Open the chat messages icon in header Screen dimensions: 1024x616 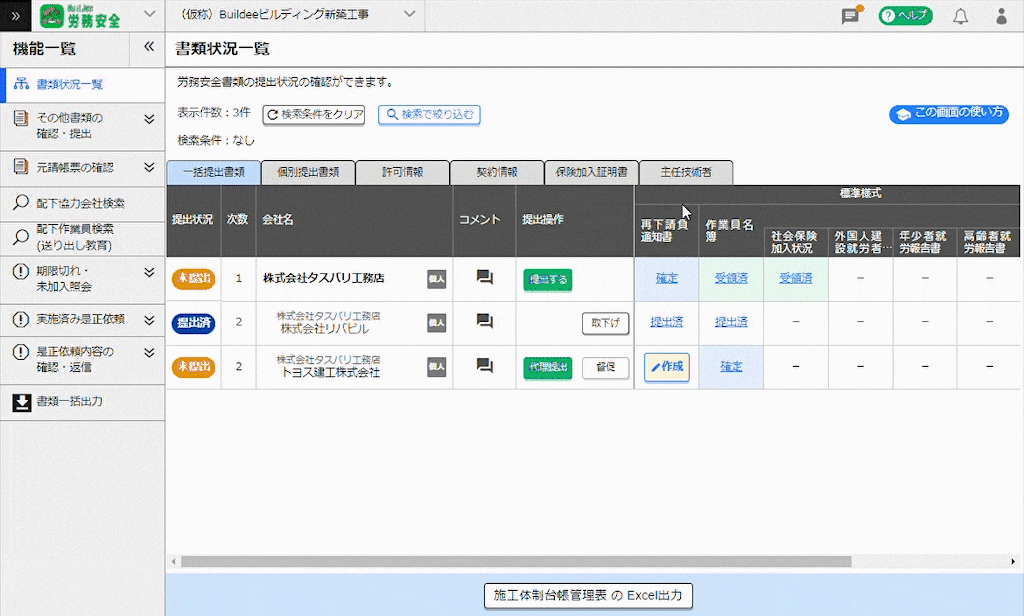coord(850,16)
